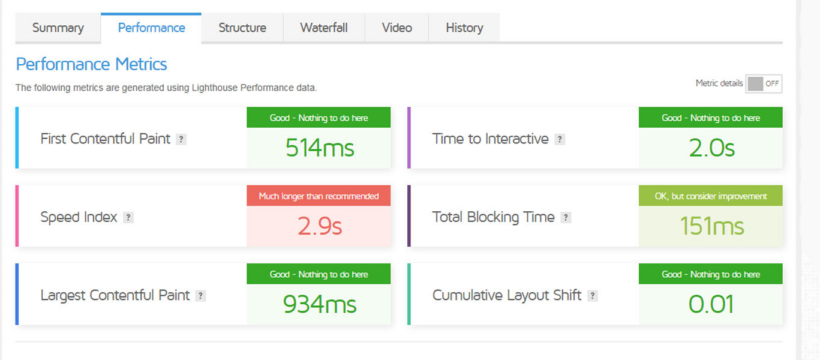Open the Waterfall tab
The width and height of the screenshot is (820, 360).
(x=324, y=28)
